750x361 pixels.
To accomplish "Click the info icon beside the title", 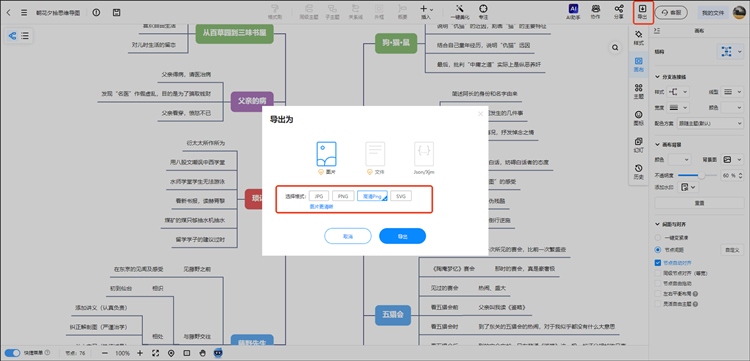I will 96,12.
